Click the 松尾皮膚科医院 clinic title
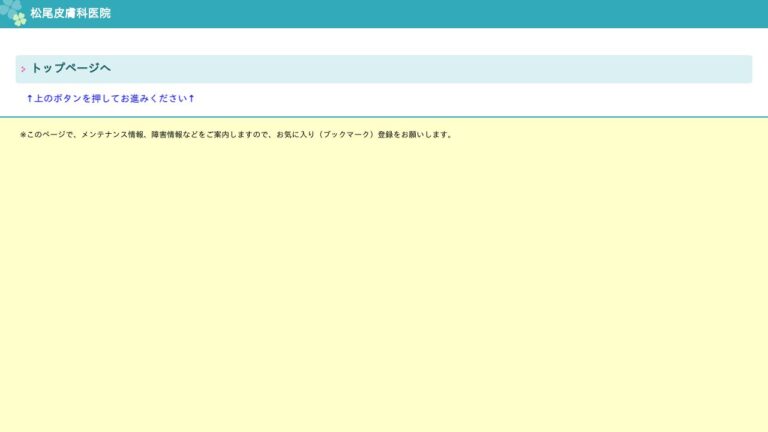768x432 pixels. pos(70,13)
